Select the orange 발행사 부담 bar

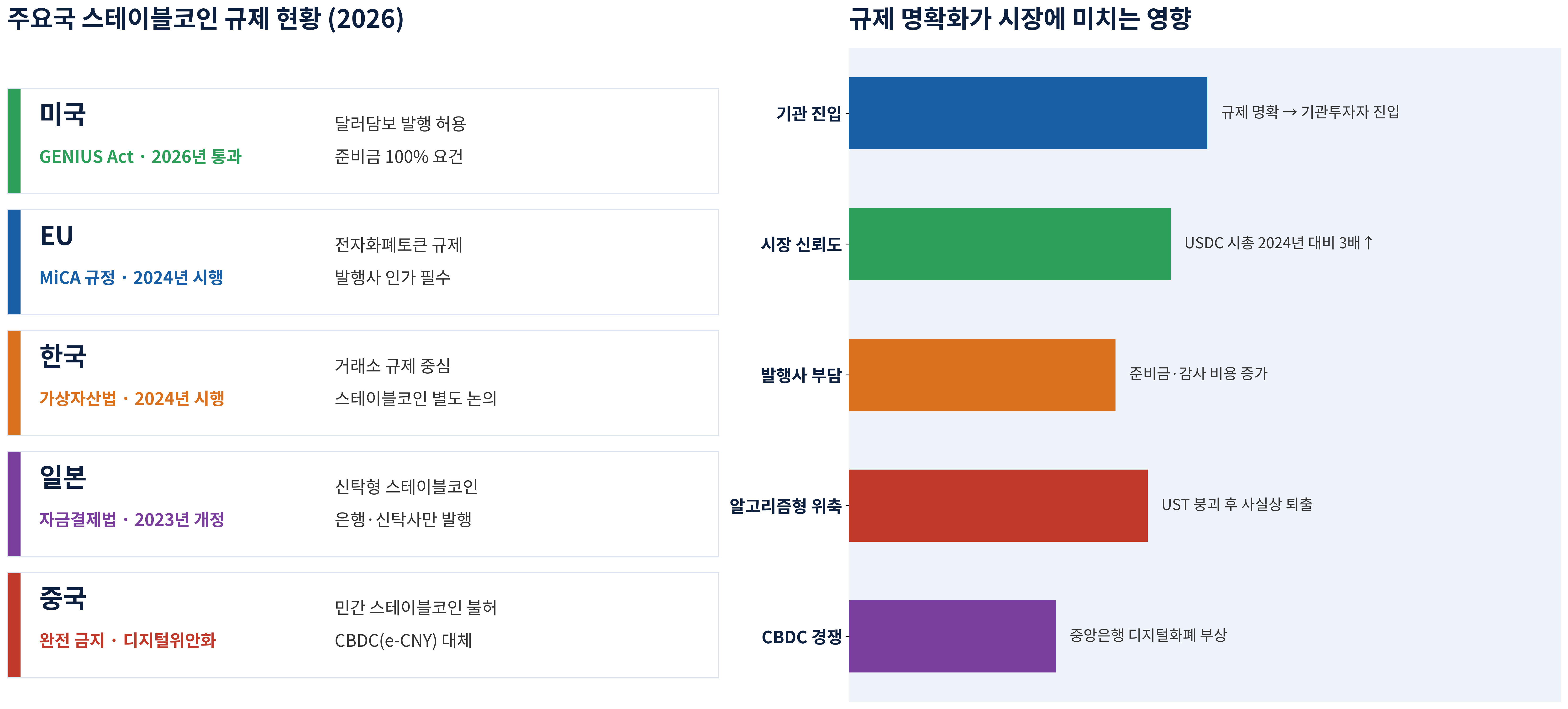982,375
